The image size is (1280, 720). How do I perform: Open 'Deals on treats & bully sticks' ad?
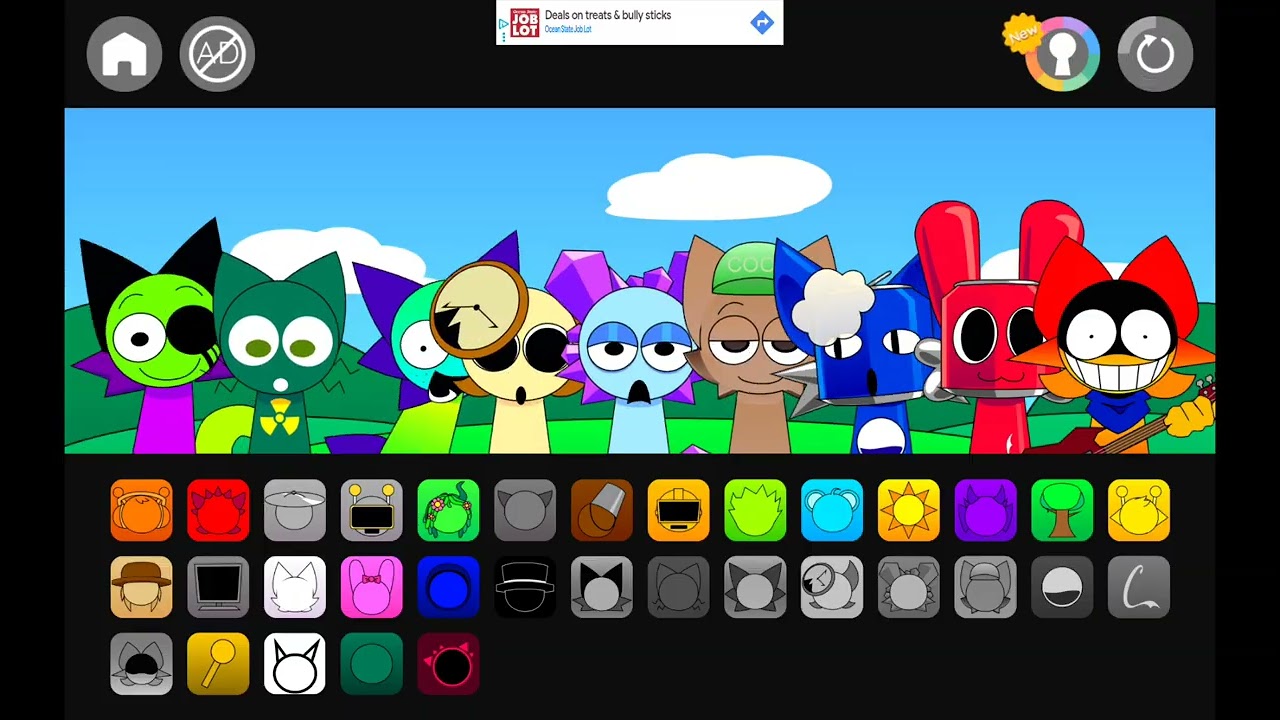click(x=608, y=15)
